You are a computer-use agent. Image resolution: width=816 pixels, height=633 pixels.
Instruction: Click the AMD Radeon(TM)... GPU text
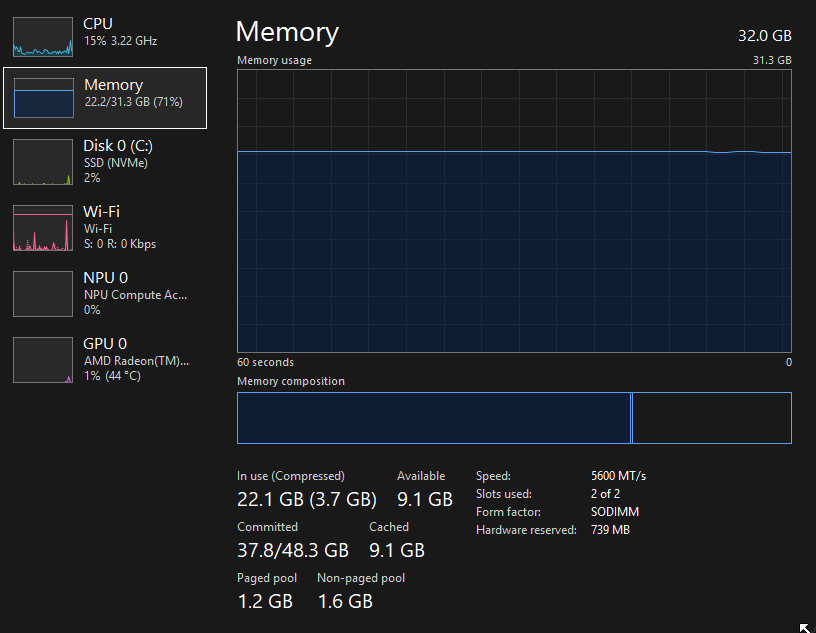(136, 361)
